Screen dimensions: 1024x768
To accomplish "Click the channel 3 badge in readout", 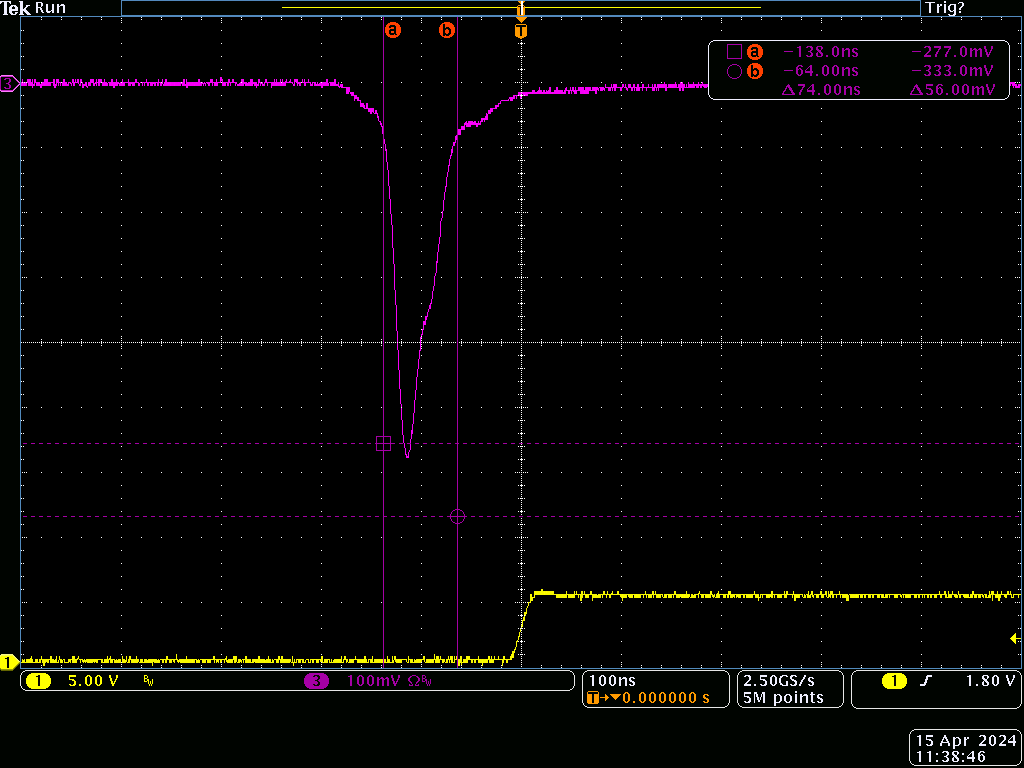I will 317,682.
